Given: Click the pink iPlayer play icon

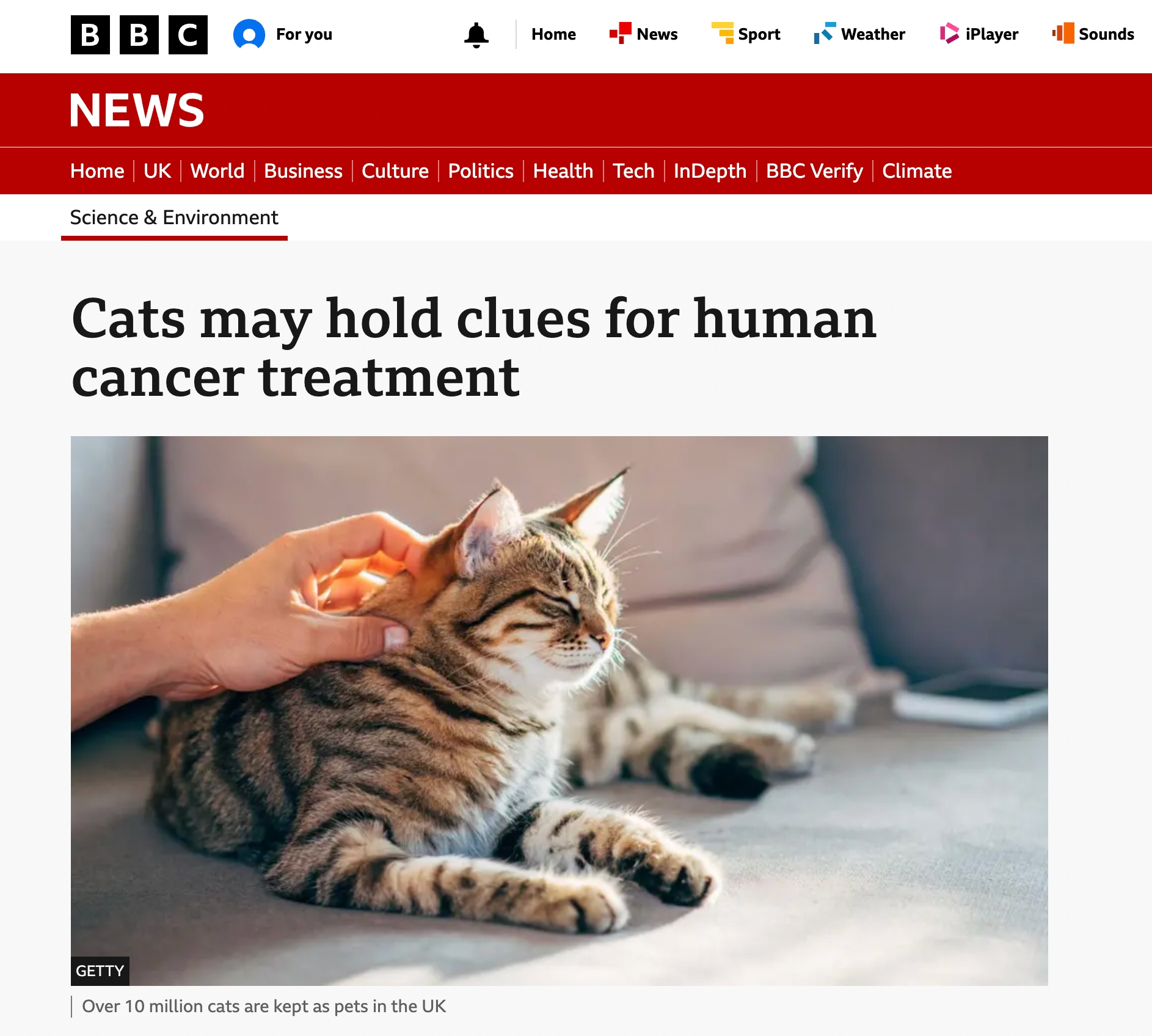Looking at the screenshot, I should point(949,33).
